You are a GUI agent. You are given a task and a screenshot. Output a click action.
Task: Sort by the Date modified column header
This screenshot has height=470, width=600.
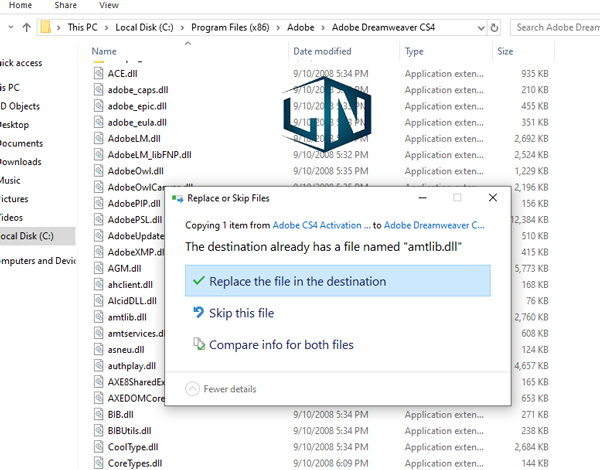click(x=322, y=51)
